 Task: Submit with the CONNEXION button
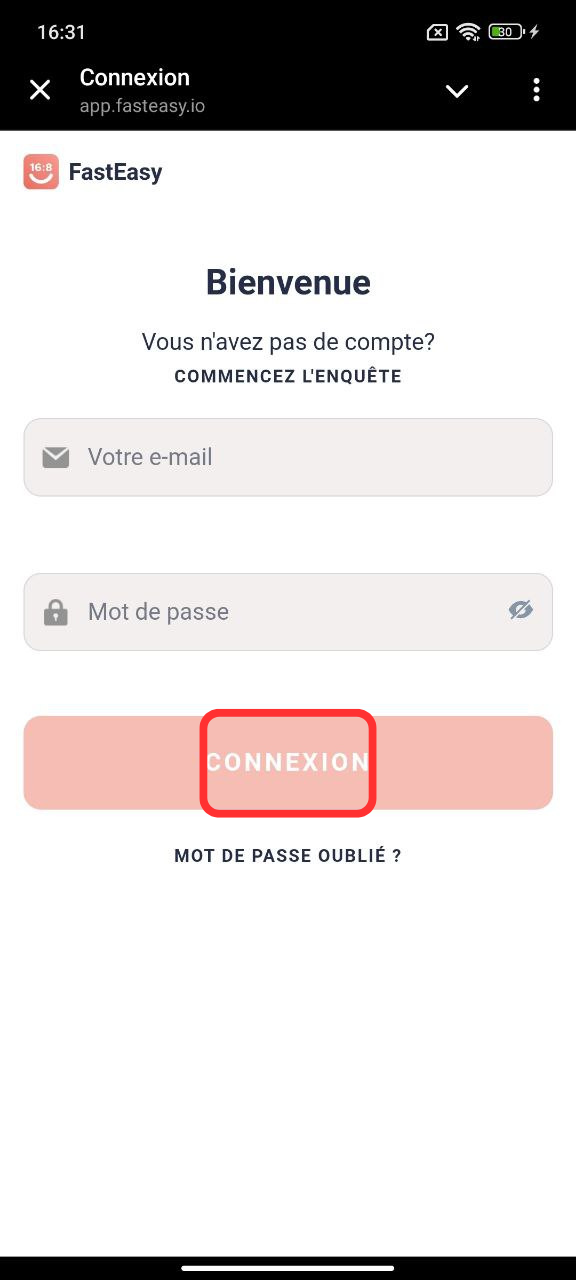[288, 762]
